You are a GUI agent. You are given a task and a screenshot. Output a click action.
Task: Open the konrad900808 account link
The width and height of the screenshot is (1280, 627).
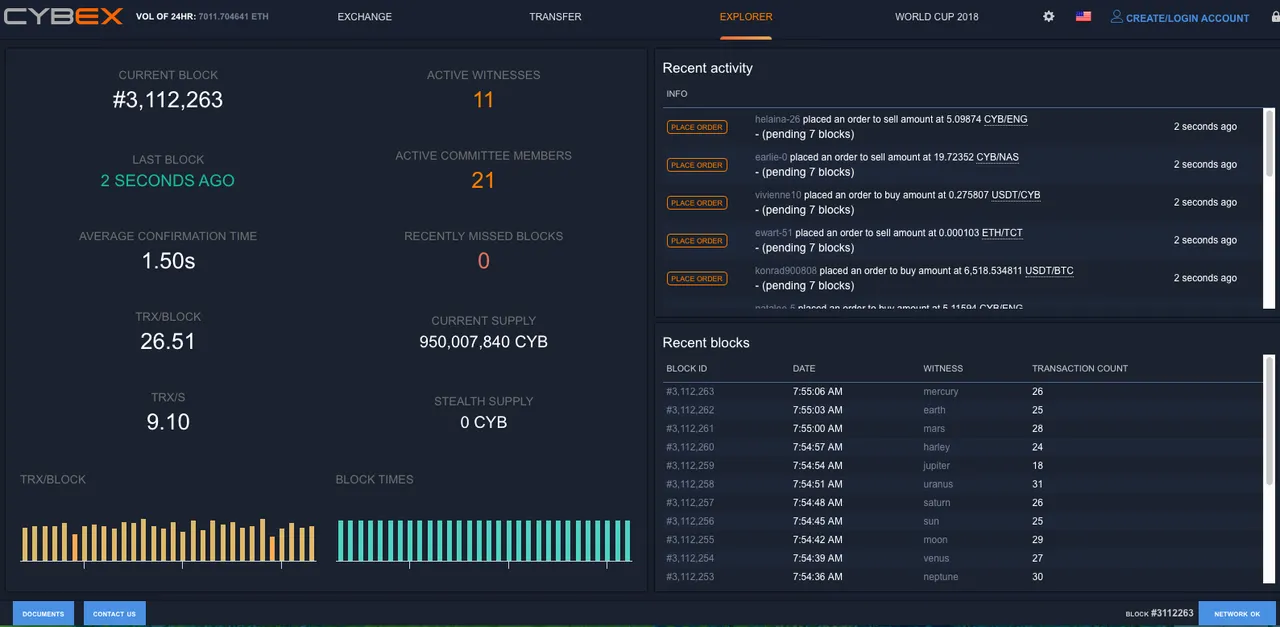(786, 271)
